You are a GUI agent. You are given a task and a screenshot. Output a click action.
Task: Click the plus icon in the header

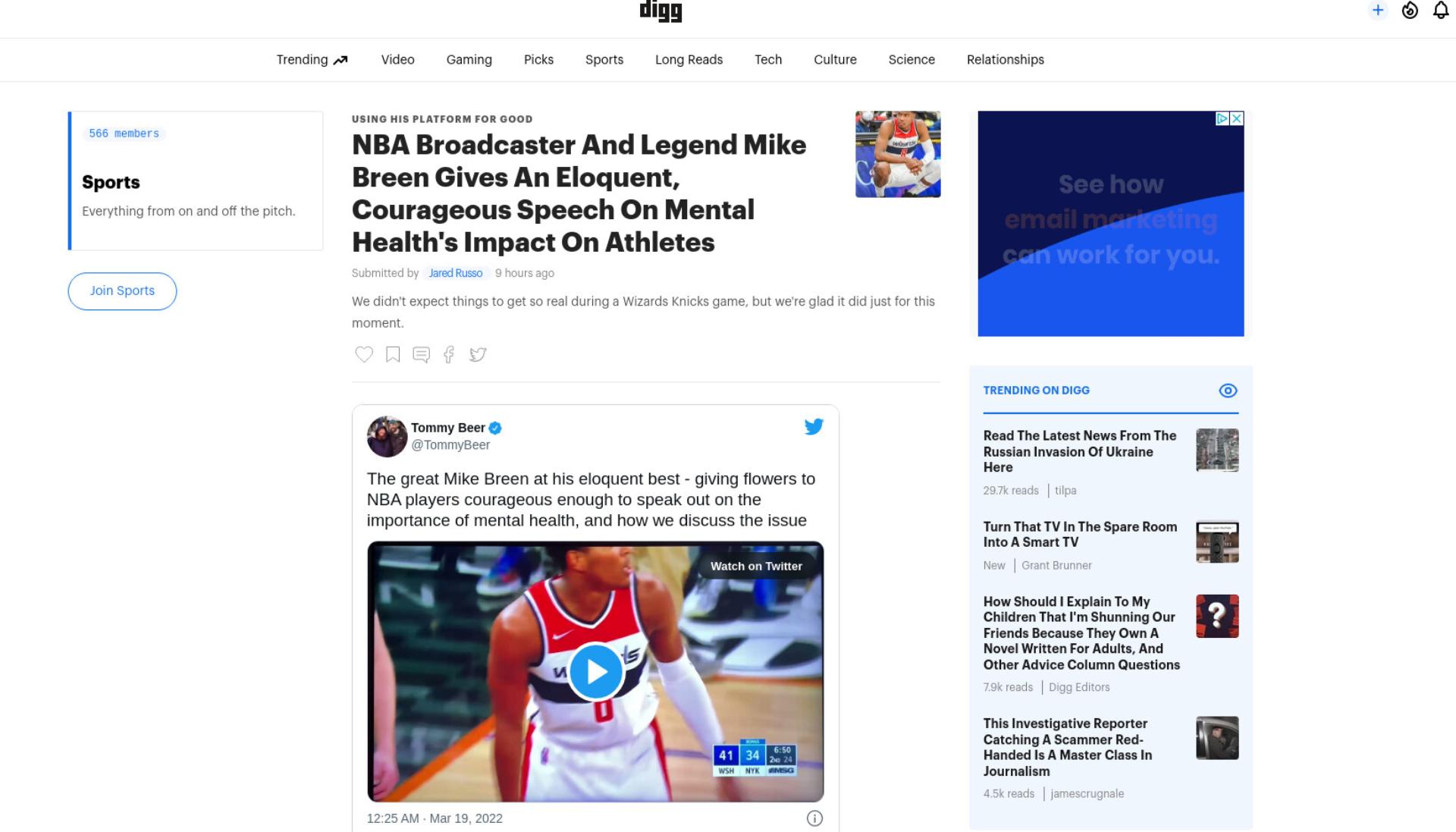(1378, 11)
